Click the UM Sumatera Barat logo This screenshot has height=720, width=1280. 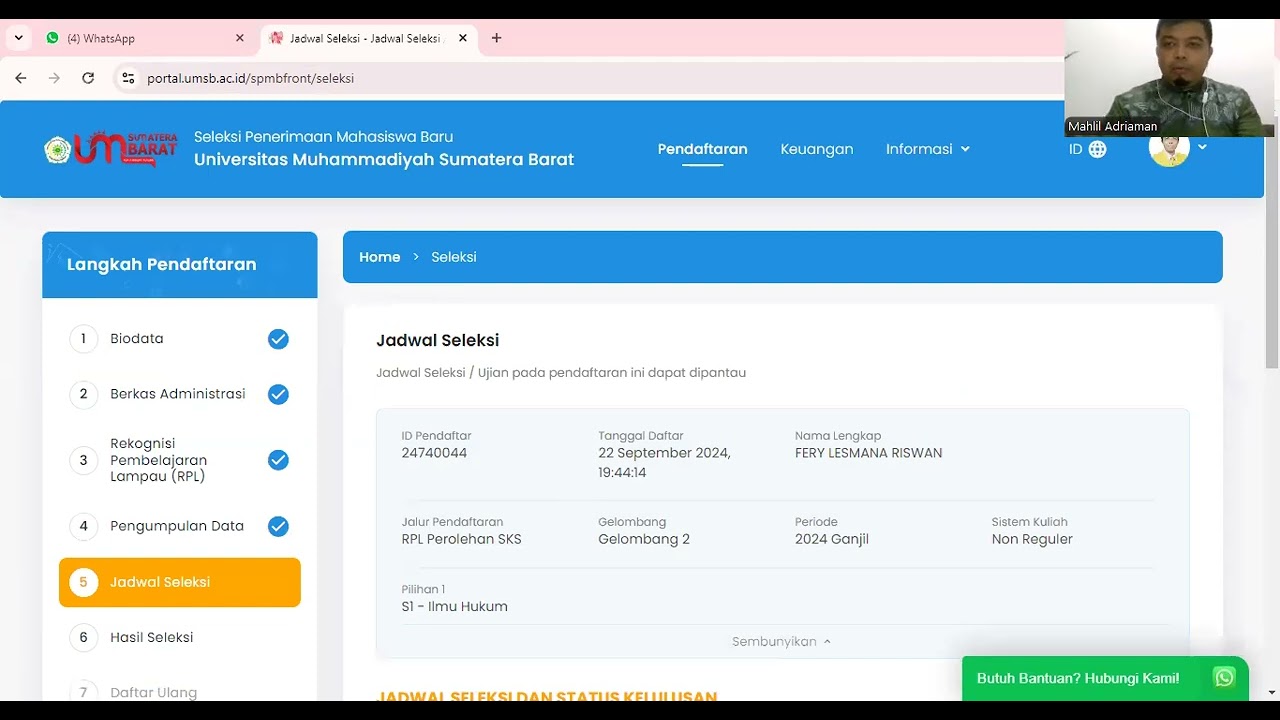(x=111, y=149)
